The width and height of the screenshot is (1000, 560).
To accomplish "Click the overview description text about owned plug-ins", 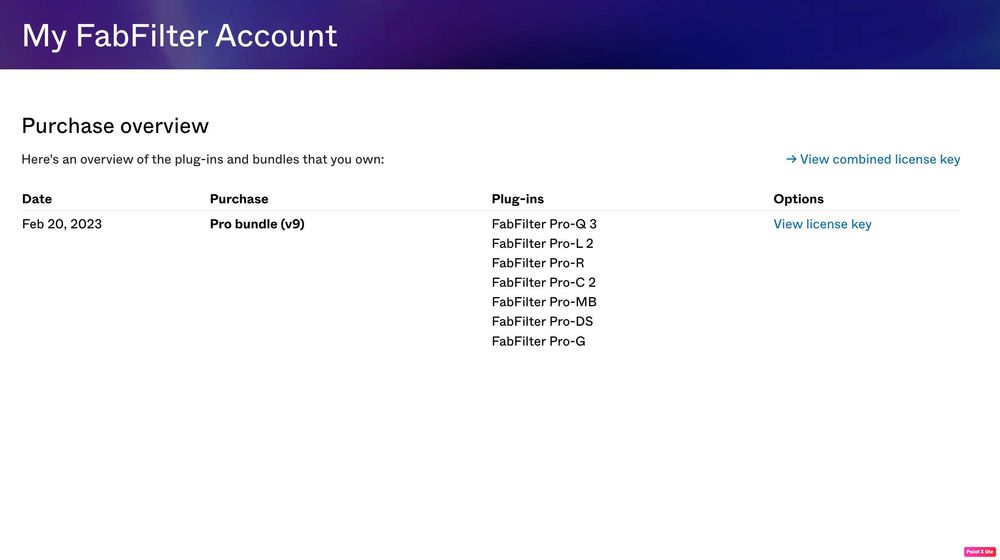I will [x=203, y=159].
